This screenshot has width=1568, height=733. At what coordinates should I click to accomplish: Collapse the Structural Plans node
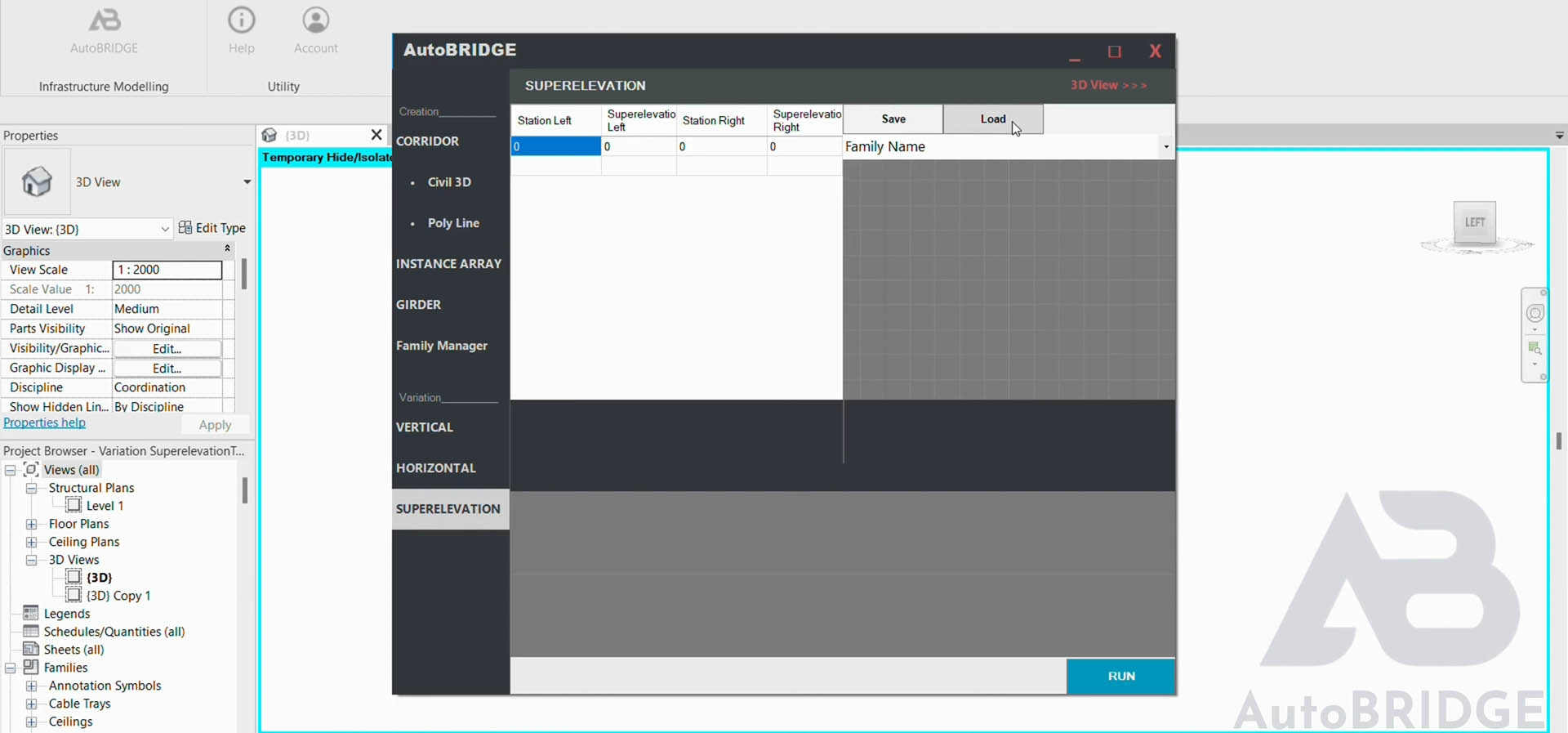click(32, 488)
